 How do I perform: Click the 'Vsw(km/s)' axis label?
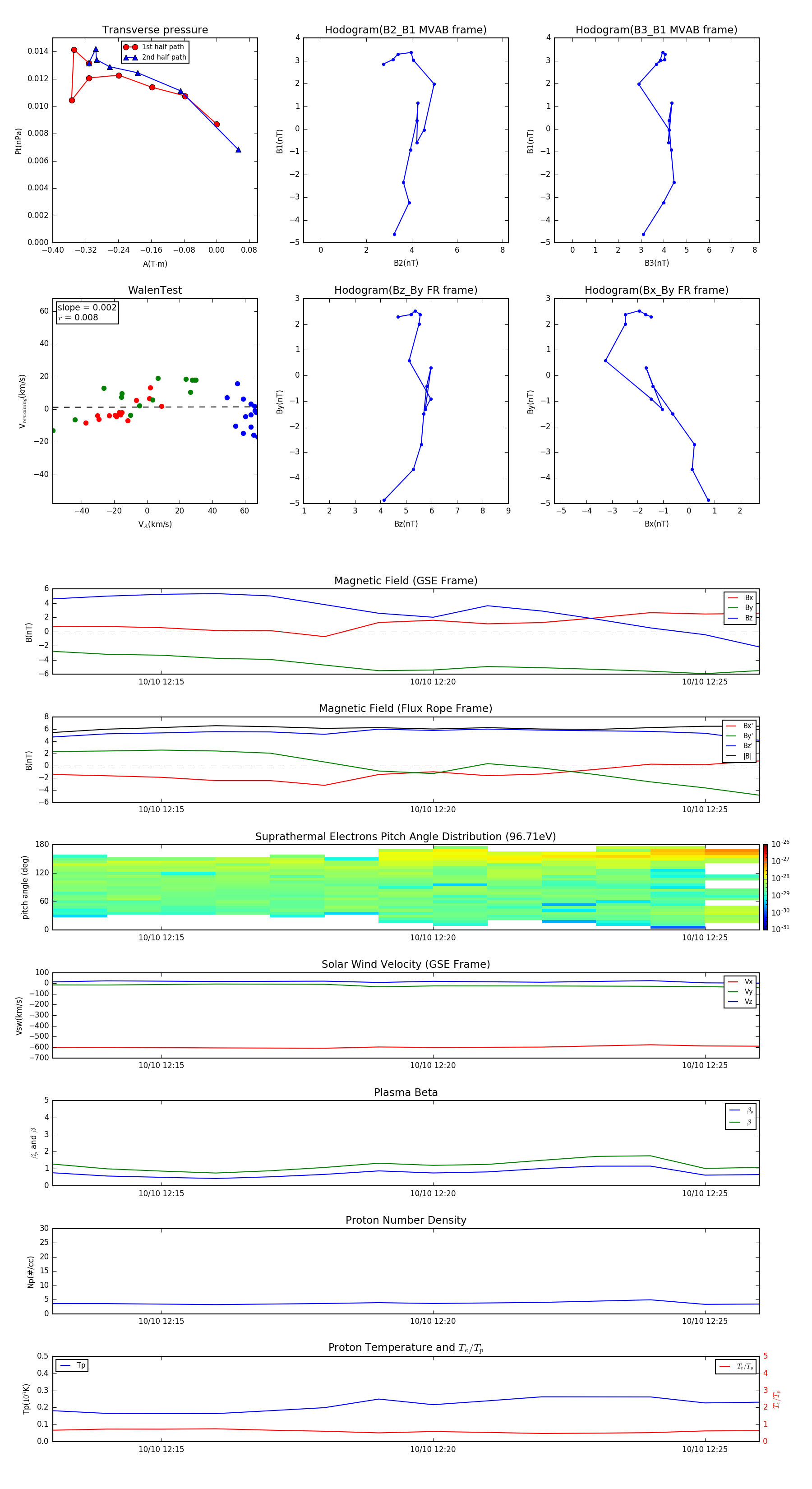(18, 1016)
